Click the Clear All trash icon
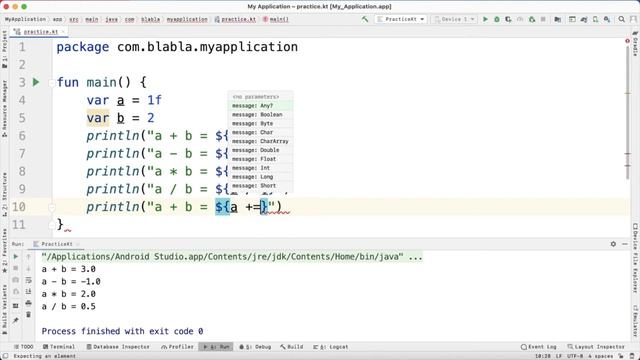 coord(28,315)
